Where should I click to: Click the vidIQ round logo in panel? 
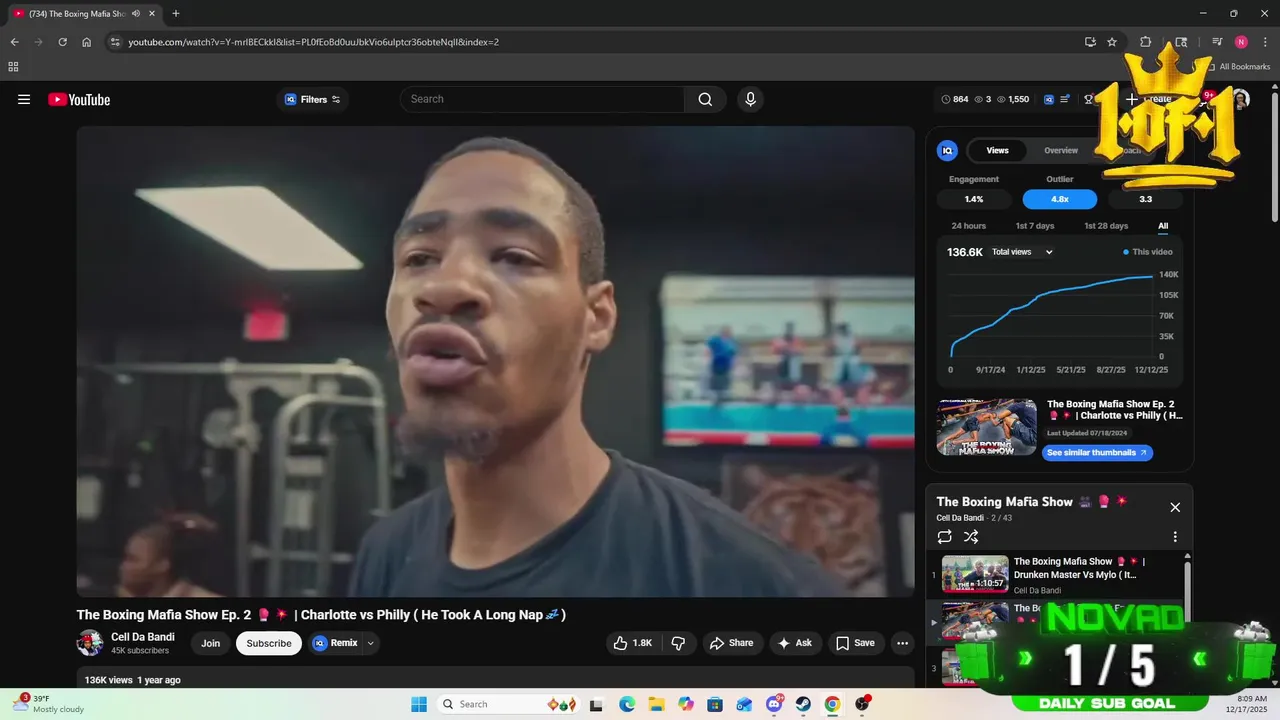point(947,150)
